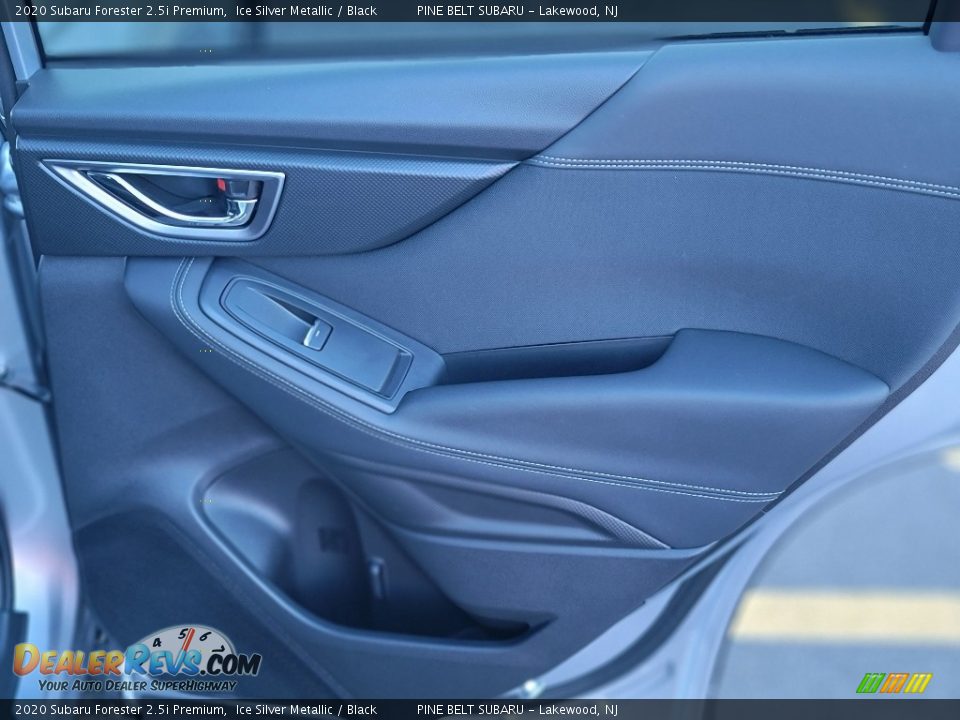This screenshot has width=960, height=720.
Task: Click the bottom 'Ice Silver Metallic / Black' caption
Action: tap(306, 710)
